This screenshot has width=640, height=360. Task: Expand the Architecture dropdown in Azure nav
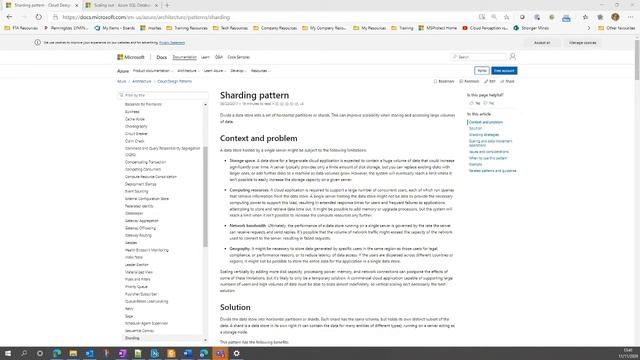(188, 71)
